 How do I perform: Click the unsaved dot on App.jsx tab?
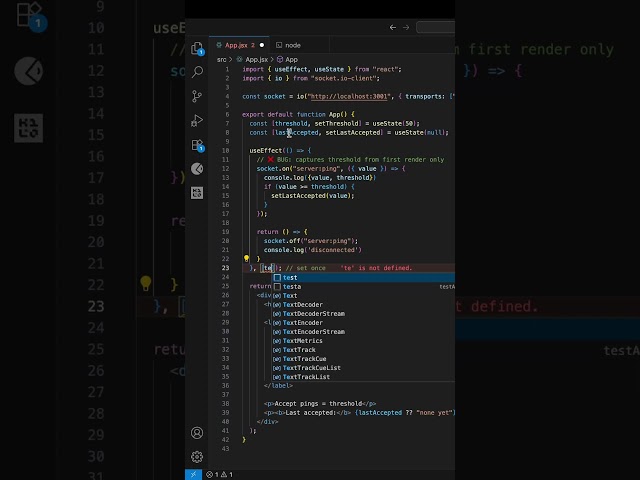click(x=262, y=45)
